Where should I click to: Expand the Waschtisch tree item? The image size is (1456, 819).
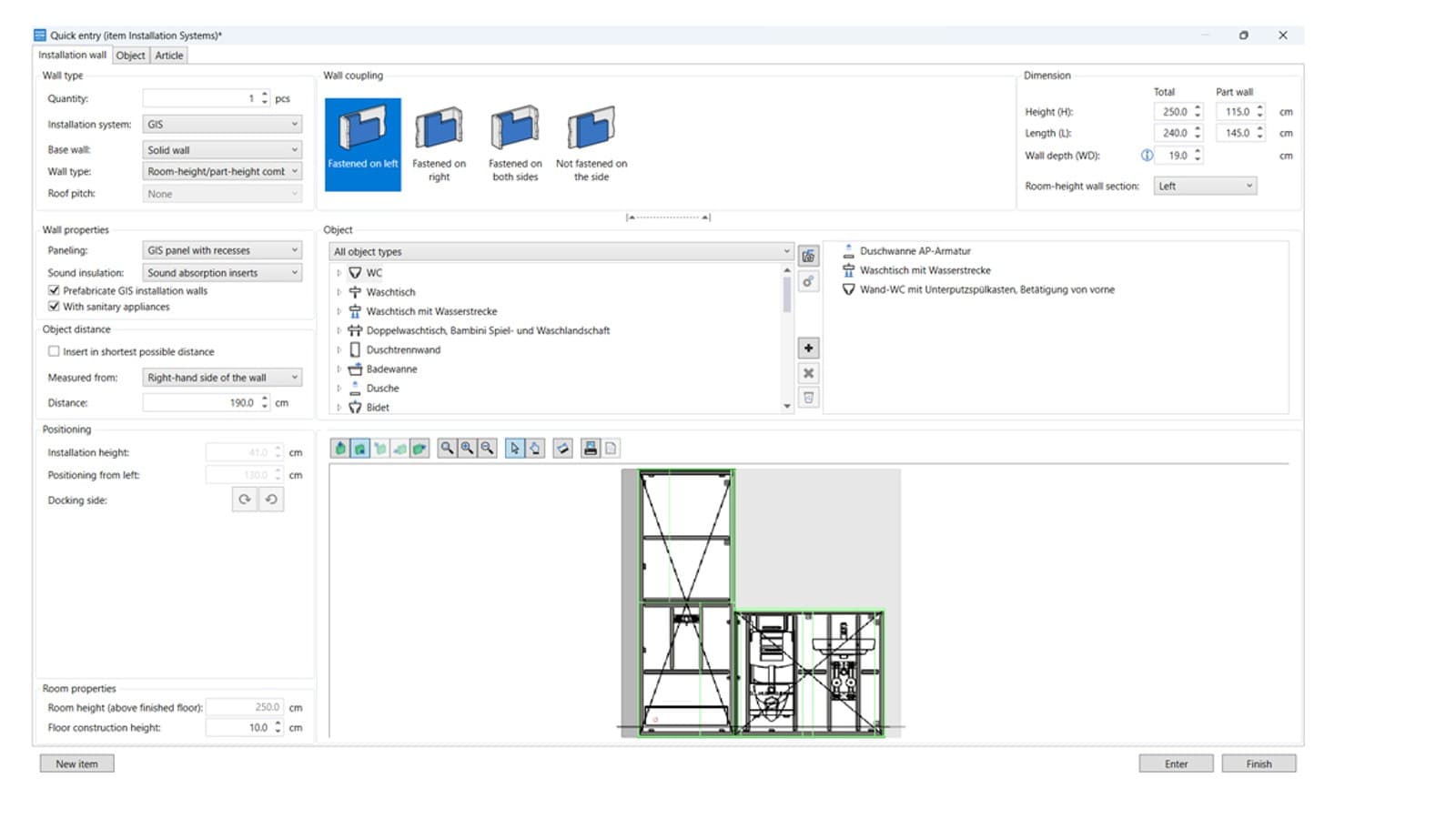340,292
